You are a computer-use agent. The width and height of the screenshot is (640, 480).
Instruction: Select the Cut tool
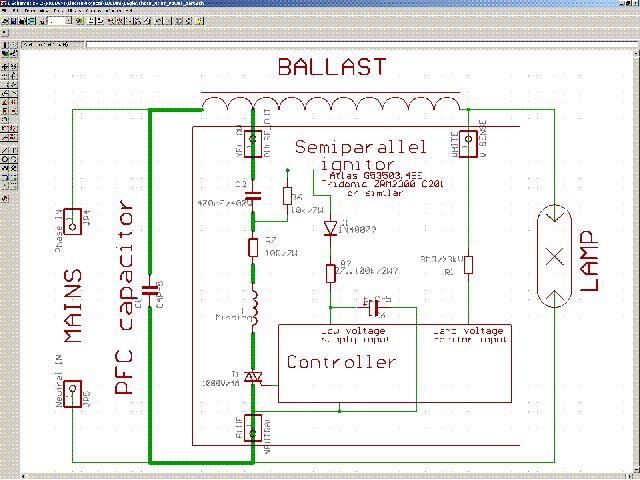click(x=5, y=94)
